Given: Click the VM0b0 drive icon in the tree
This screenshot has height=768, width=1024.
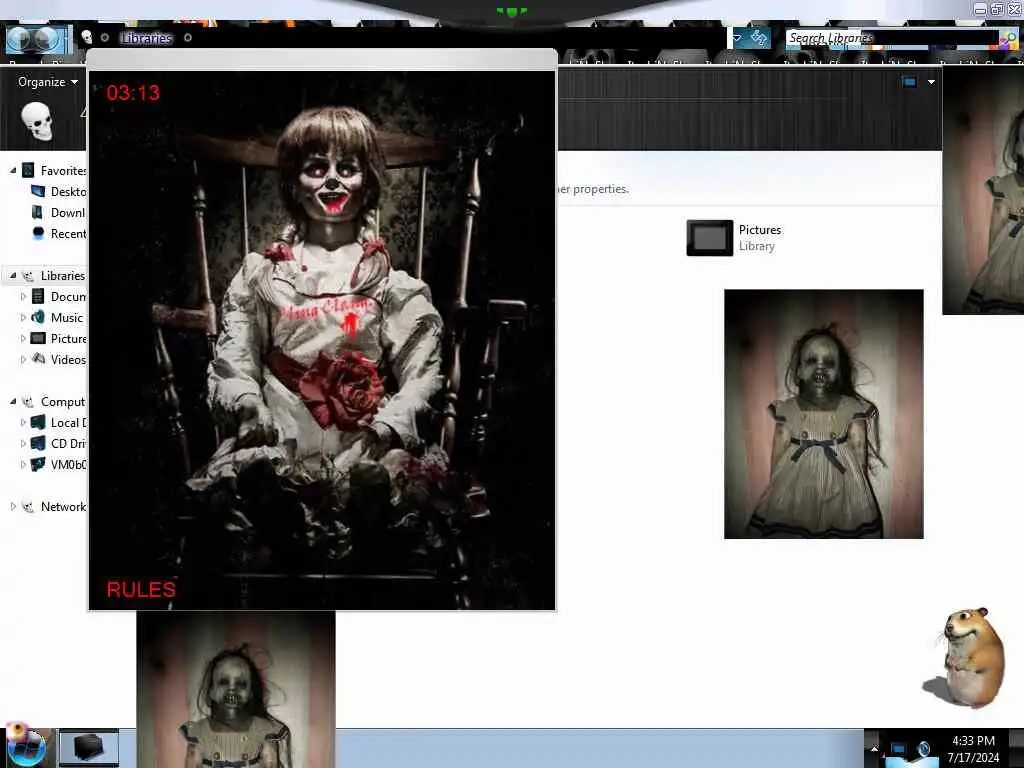Looking at the screenshot, I should pos(39,464).
